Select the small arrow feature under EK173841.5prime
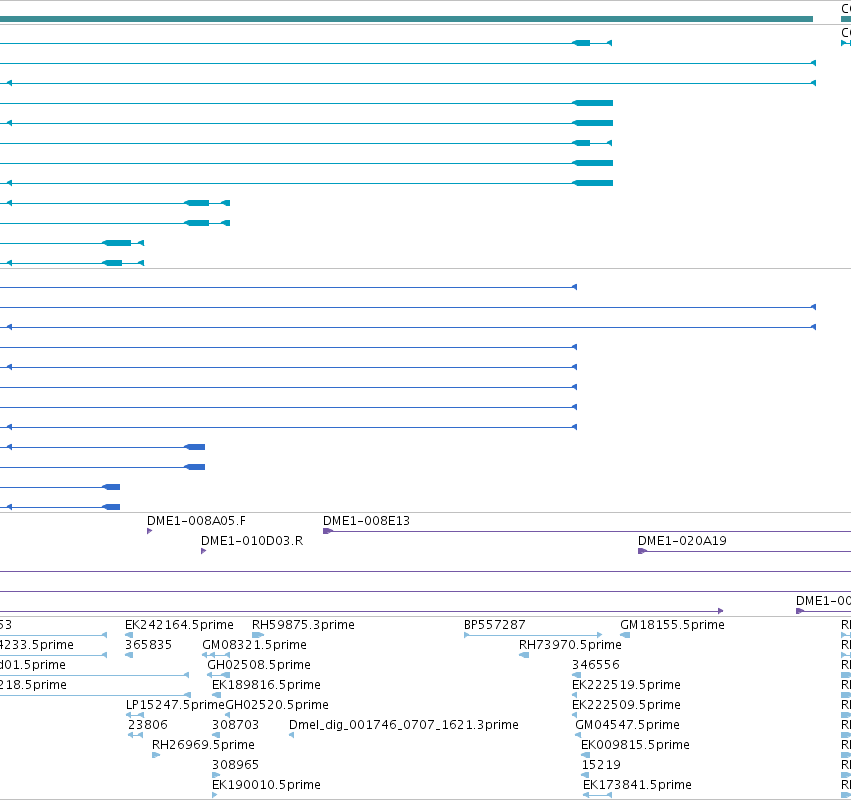 click(x=598, y=795)
